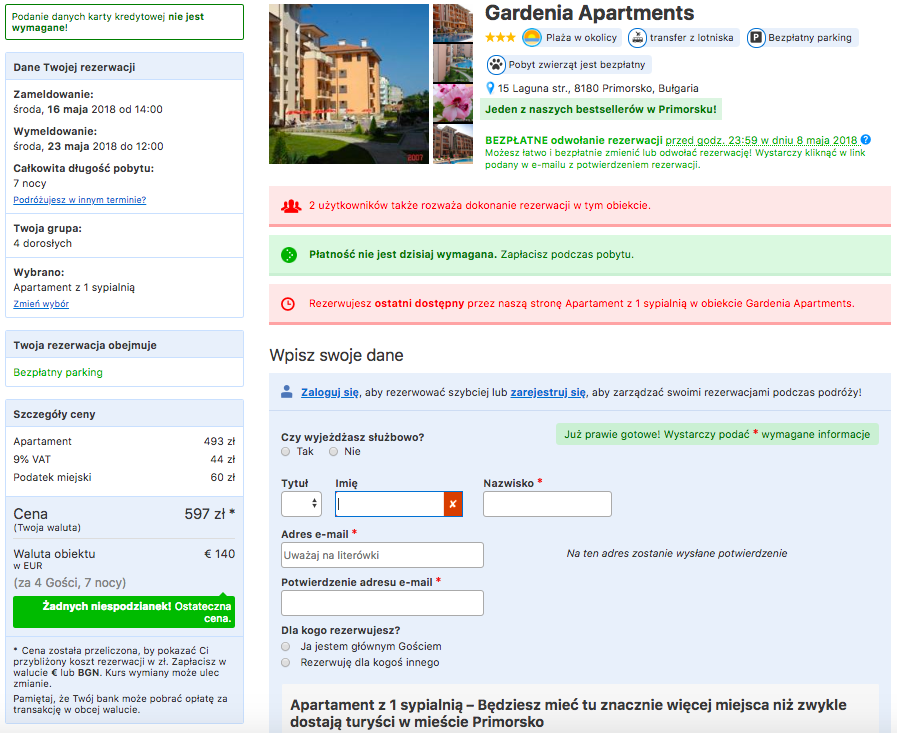Click the Zmień wybór link

coord(41,304)
